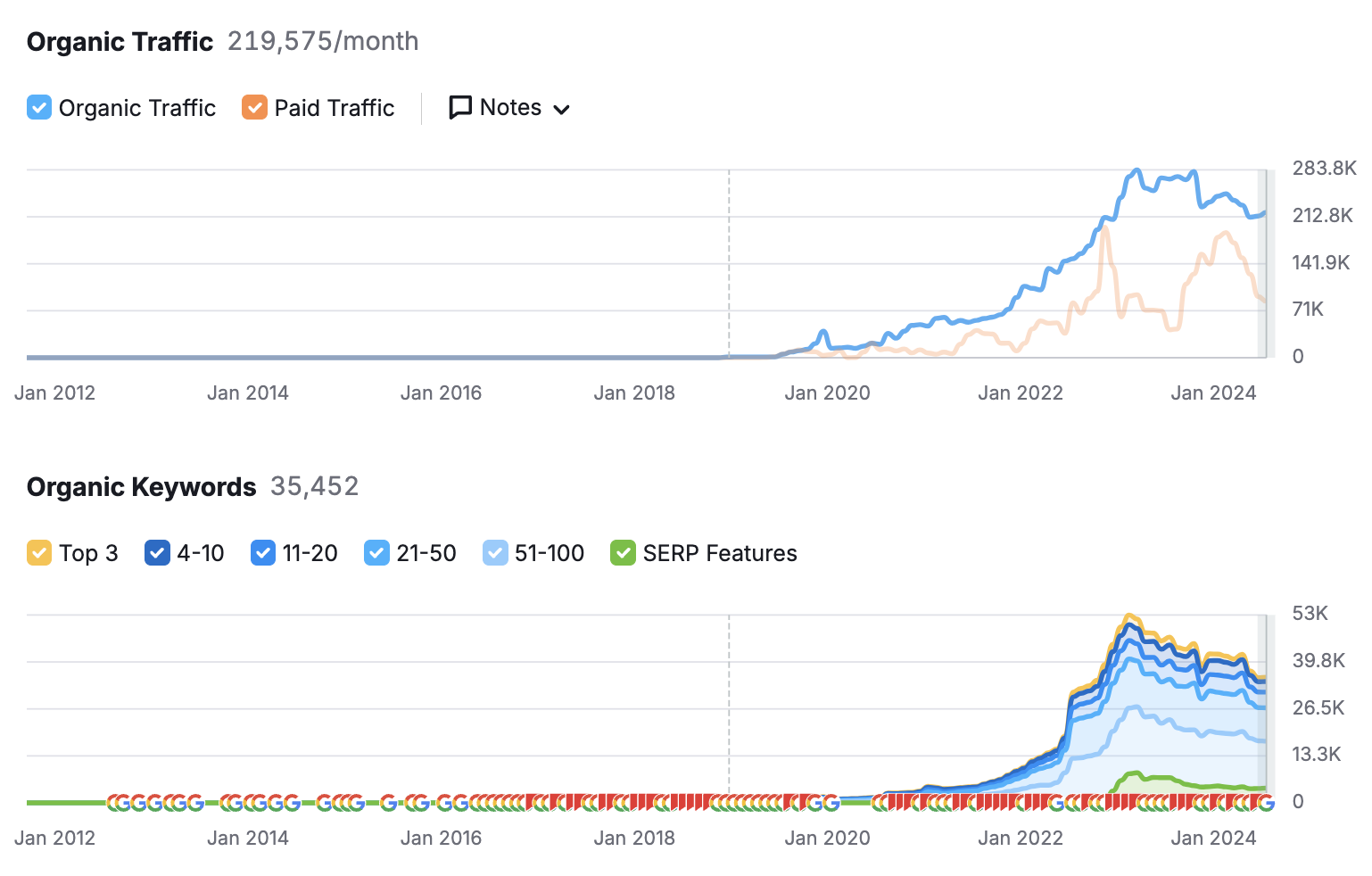Hide the 4-10 position keywords series
1372x876 pixels.
(x=157, y=553)
